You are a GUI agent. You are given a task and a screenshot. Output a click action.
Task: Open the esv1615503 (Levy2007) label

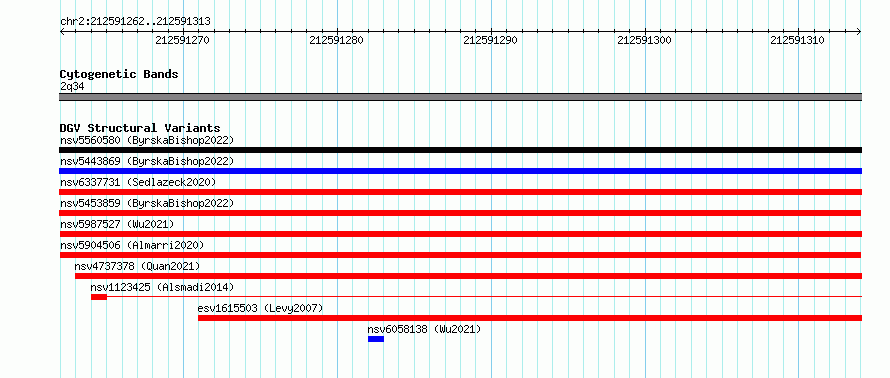pos(260,308)
